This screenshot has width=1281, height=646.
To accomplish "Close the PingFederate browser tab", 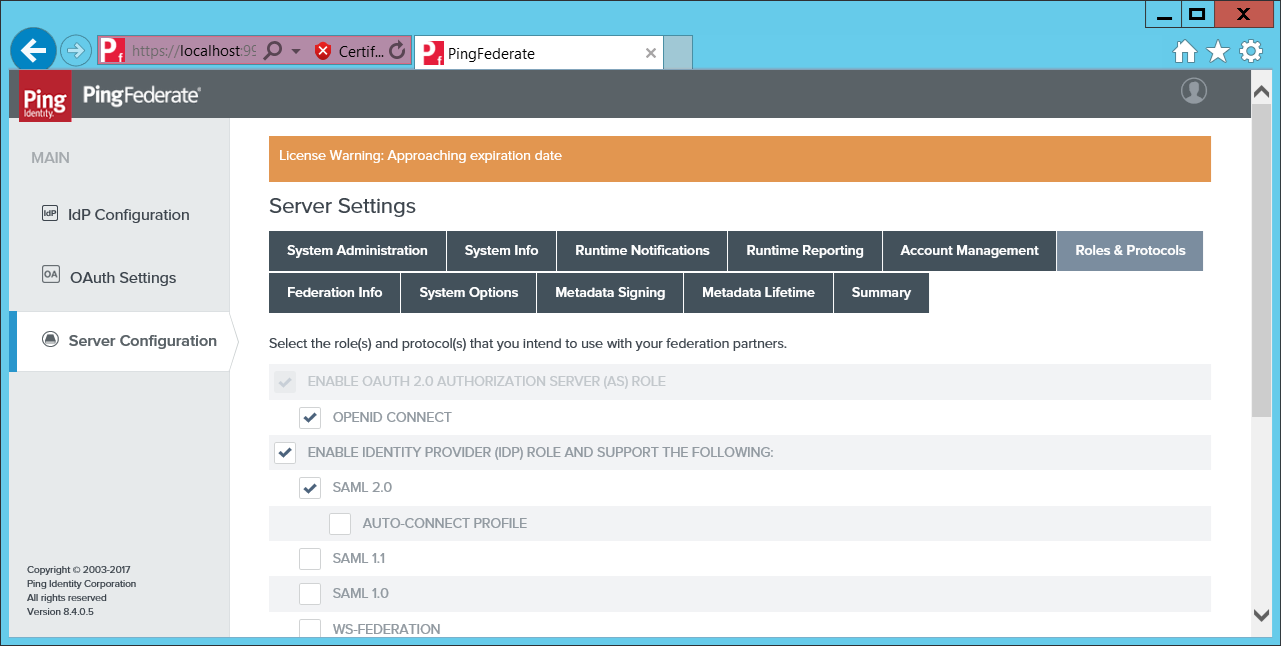I will [x=651, y=53].
